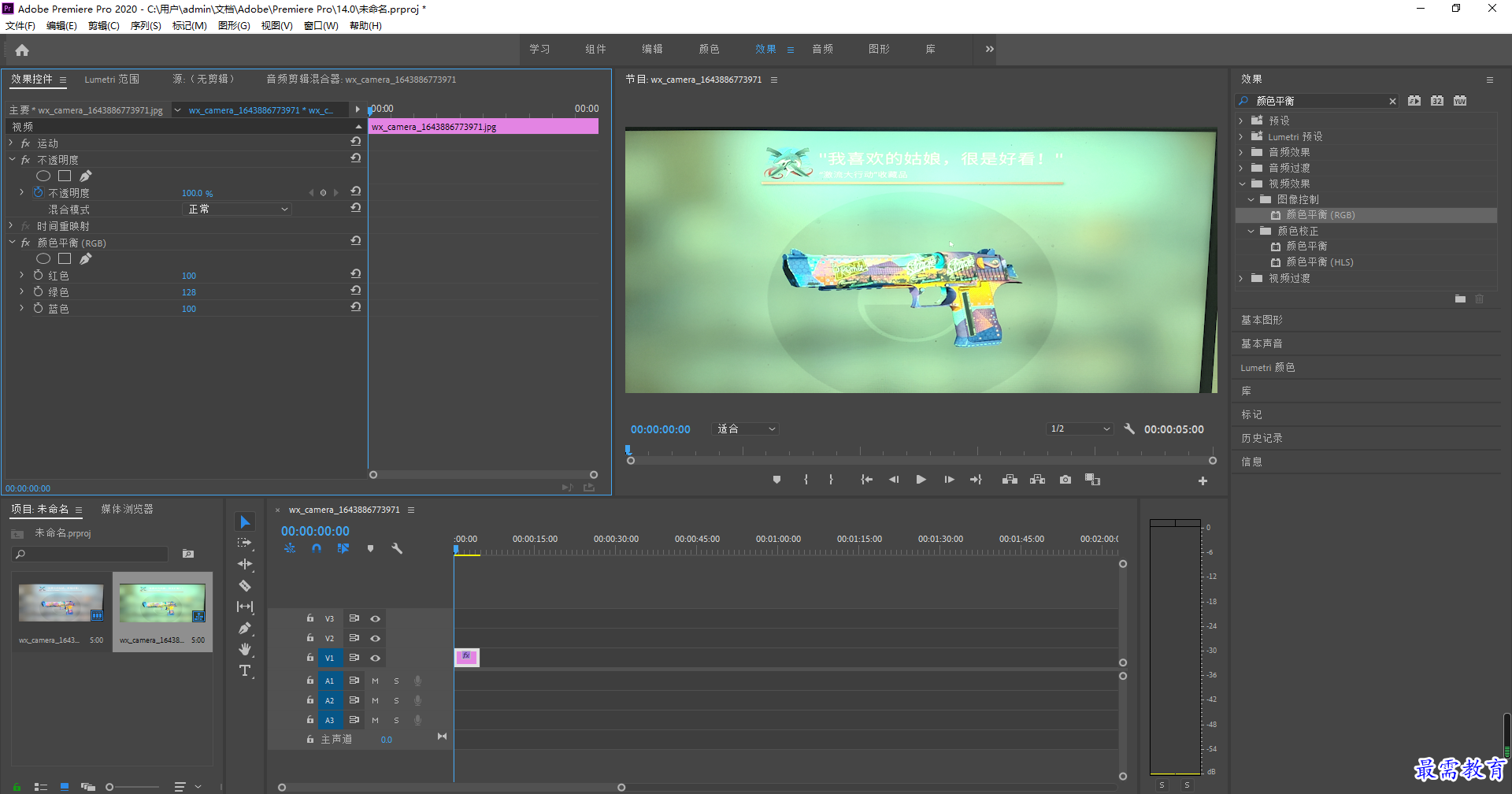The image size is (1512, 794).
Task: Open timeline display settings wrench
Action: click(x=397, y=548)
